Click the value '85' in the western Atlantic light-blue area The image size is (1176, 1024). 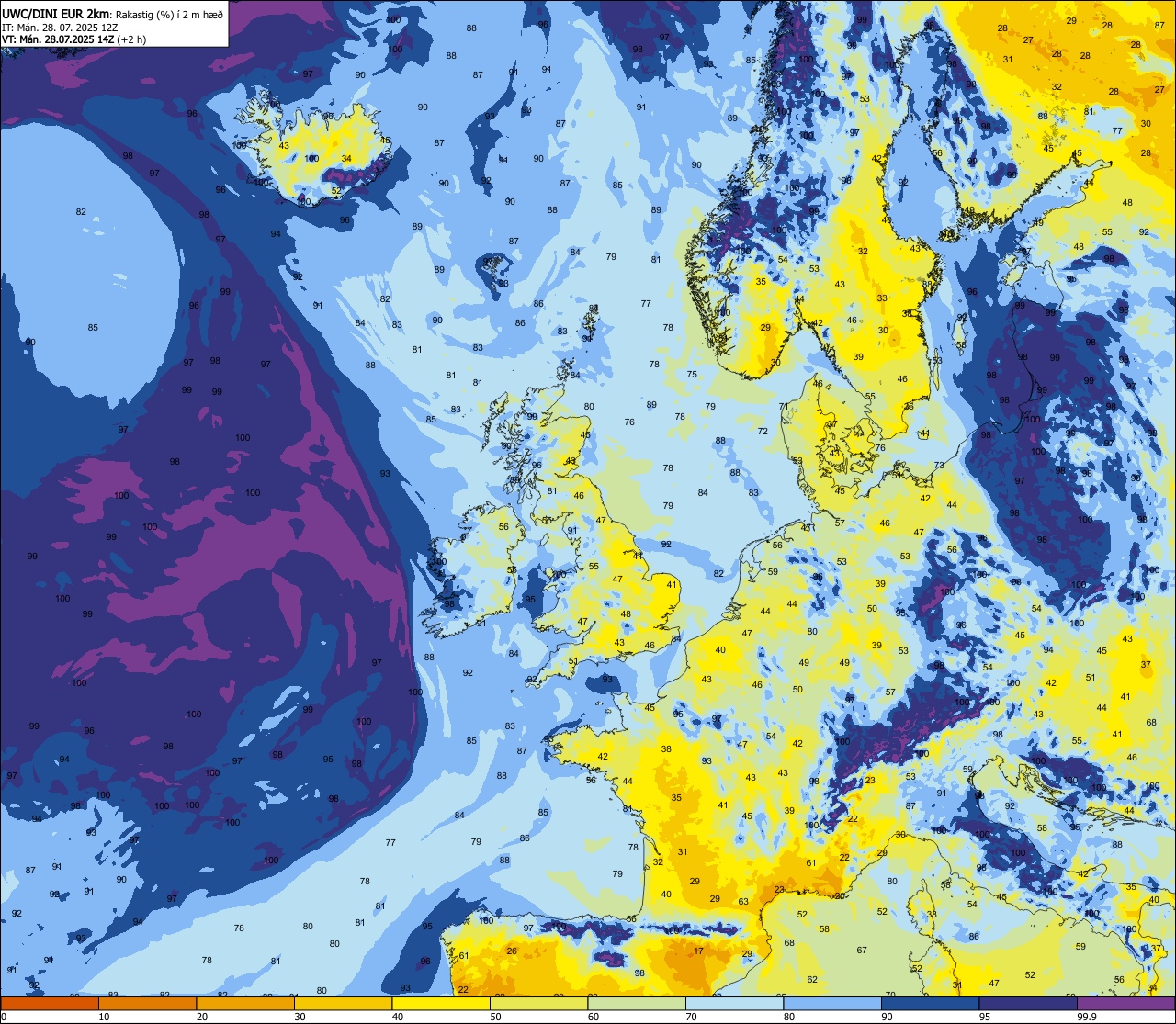click(x=93, y=328)
